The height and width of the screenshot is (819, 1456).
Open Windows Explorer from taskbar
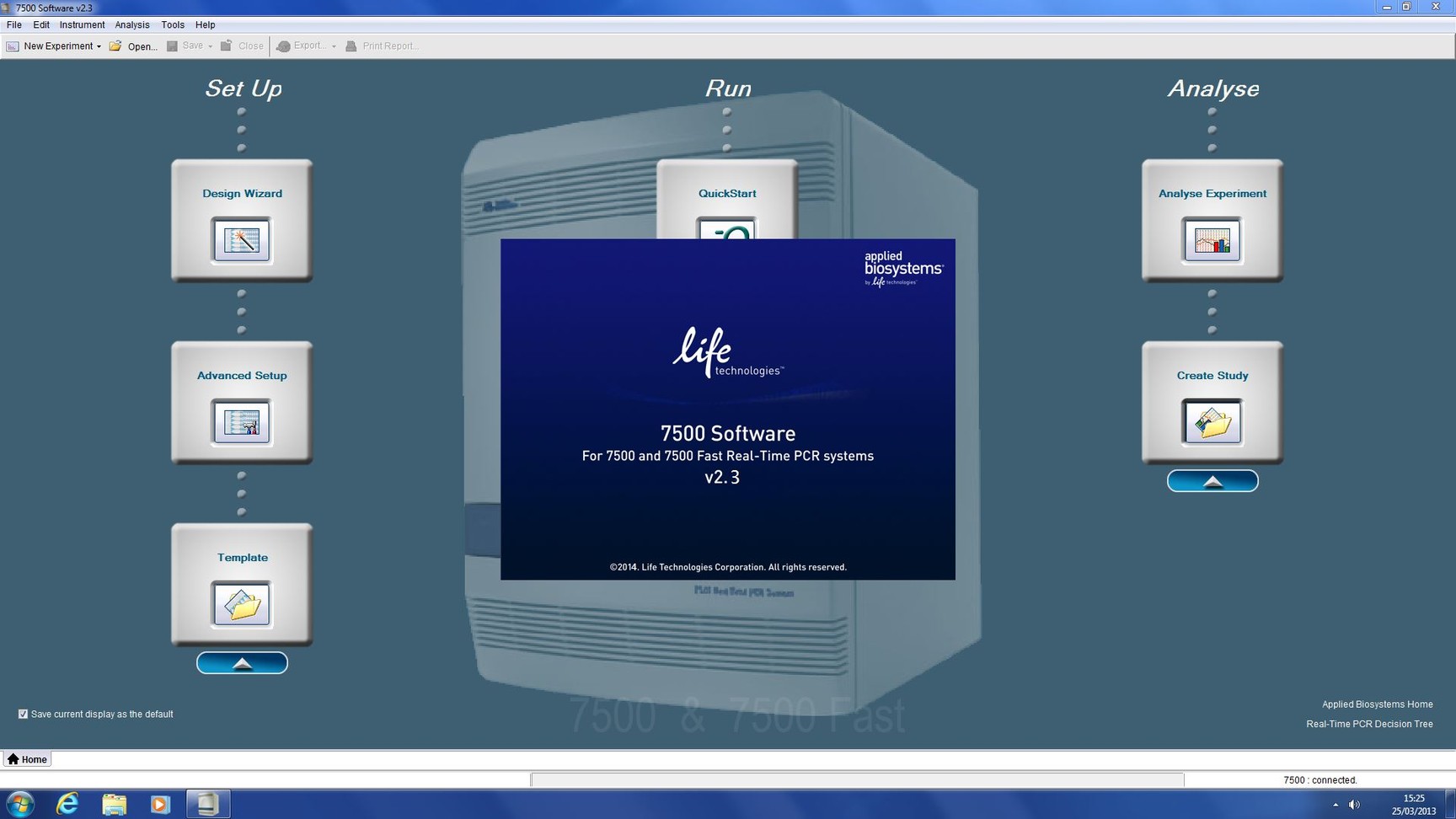(x=114, y=804)
